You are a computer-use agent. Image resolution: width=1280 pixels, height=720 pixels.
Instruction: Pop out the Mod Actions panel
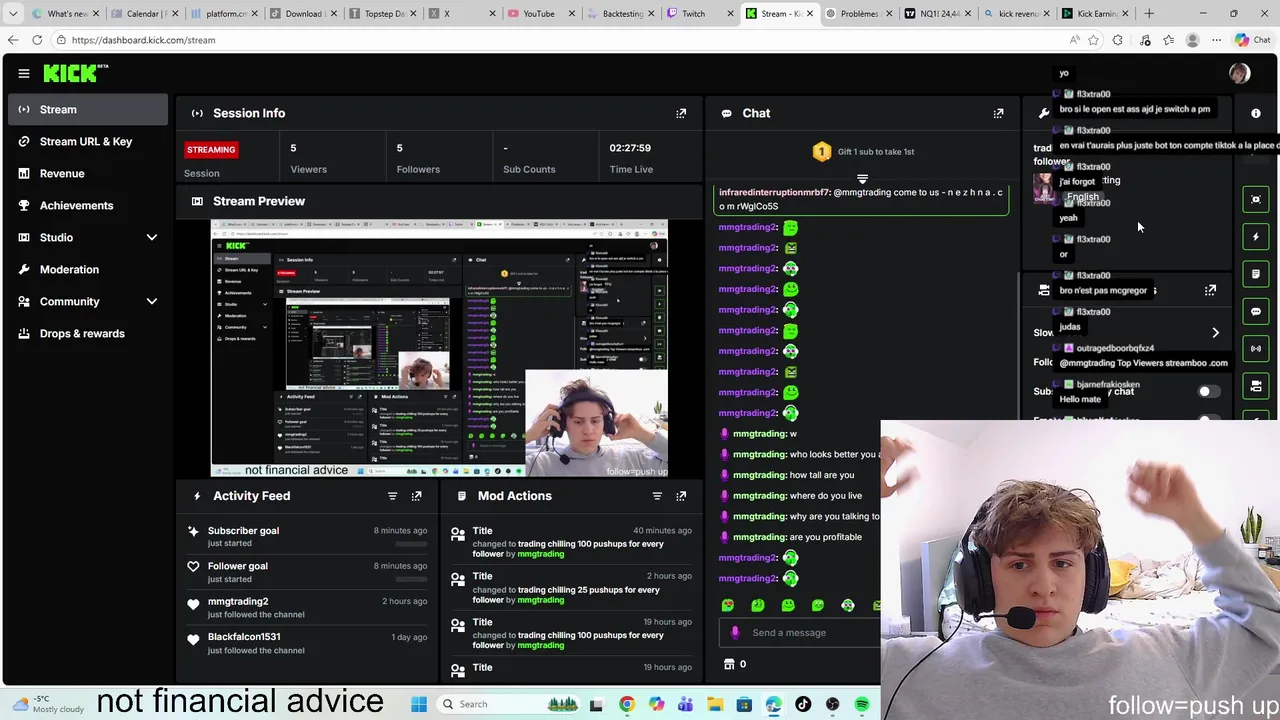(681, 496)
